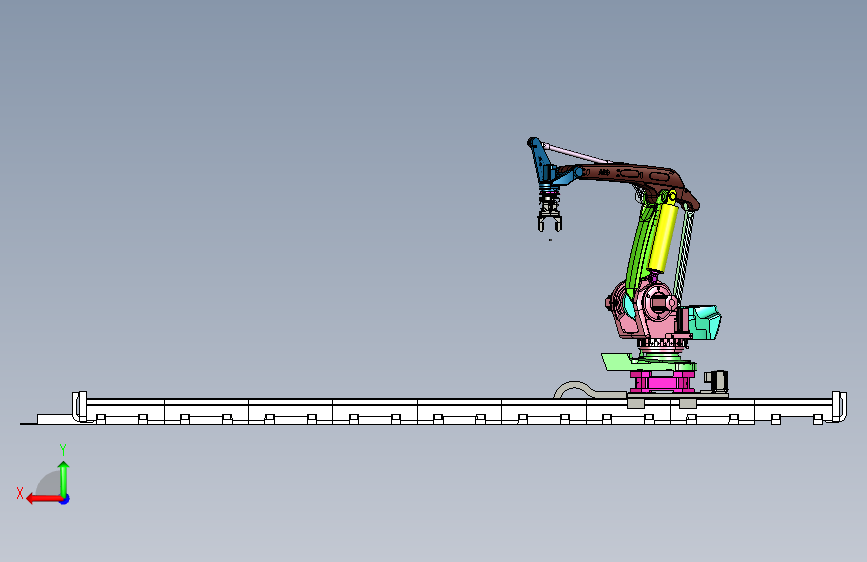Viewport: 867px width, 562px height.
Task: Click the green Y label on triad
Action: [63, 449]
